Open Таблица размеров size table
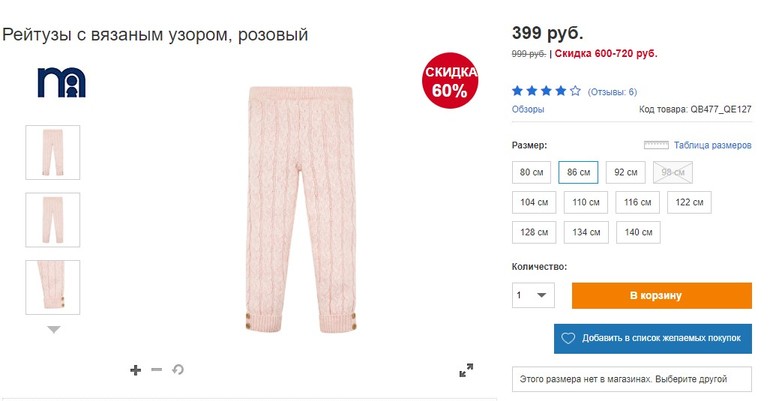 pos(712,145)
